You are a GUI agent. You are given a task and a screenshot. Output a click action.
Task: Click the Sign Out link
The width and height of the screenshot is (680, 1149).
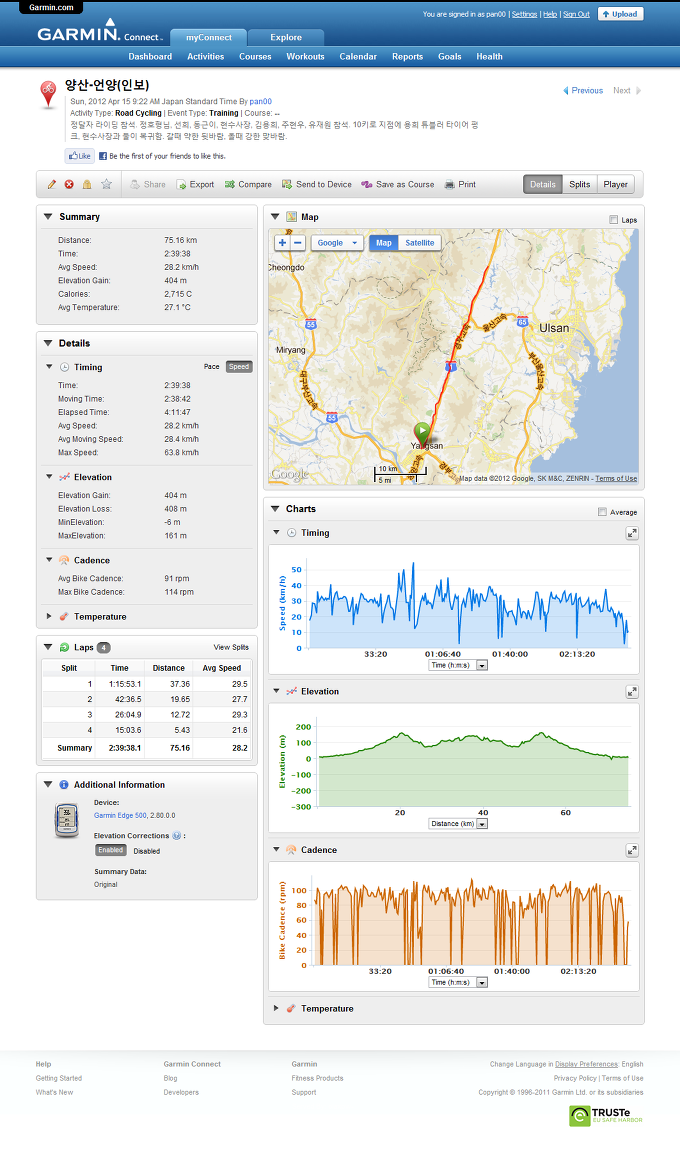click(576, 15)
